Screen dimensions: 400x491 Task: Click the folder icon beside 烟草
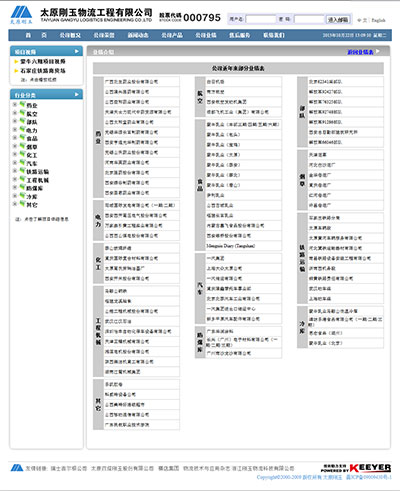coord(22,146)
